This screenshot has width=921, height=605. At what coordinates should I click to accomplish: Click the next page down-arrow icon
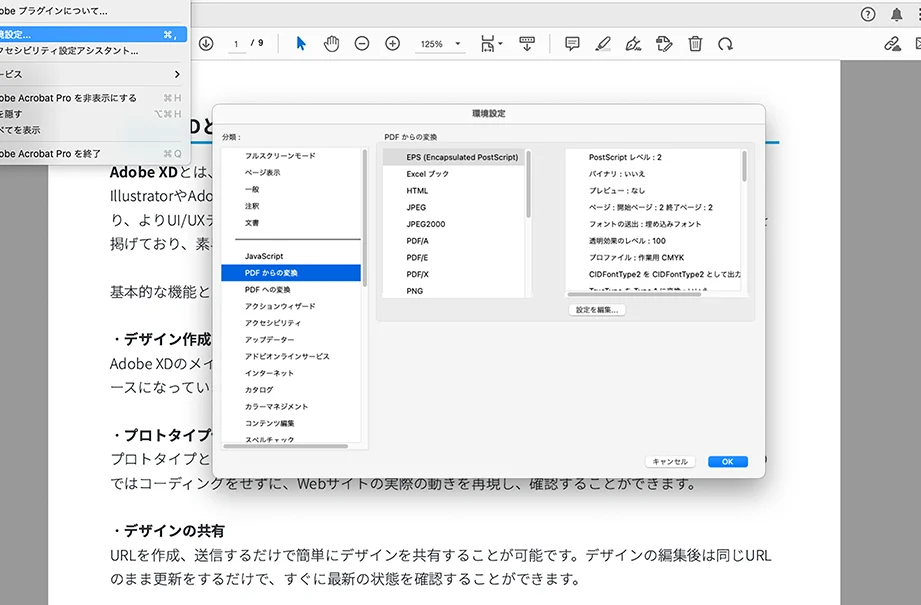[206, 43]
